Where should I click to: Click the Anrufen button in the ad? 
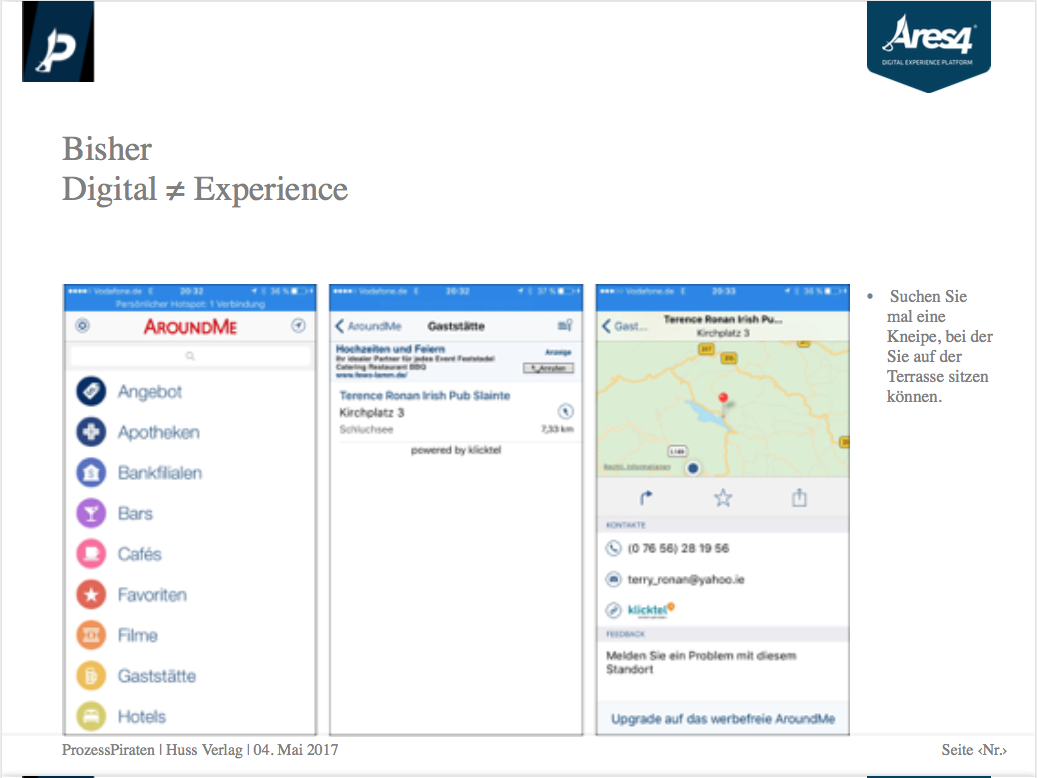coord(548,368)
